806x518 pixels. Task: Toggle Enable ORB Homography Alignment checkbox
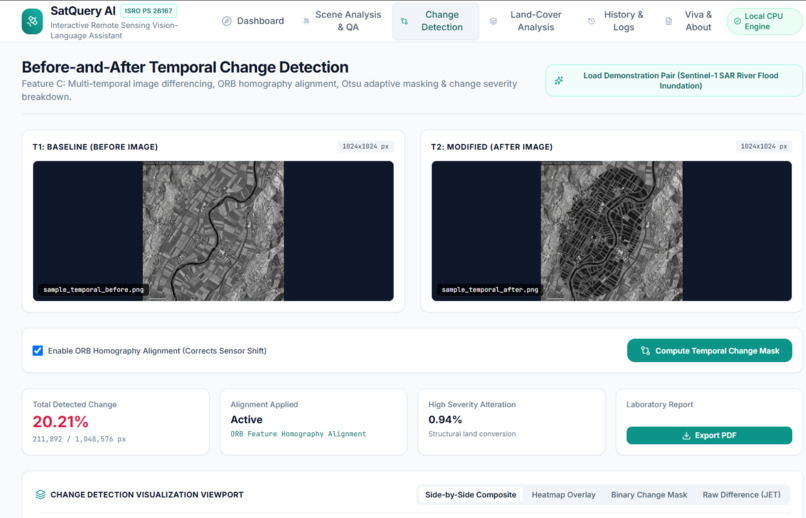point(38,350)
